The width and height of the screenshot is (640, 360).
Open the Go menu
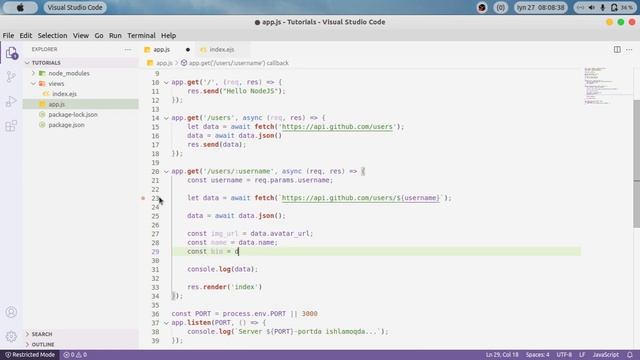[99, 36]
